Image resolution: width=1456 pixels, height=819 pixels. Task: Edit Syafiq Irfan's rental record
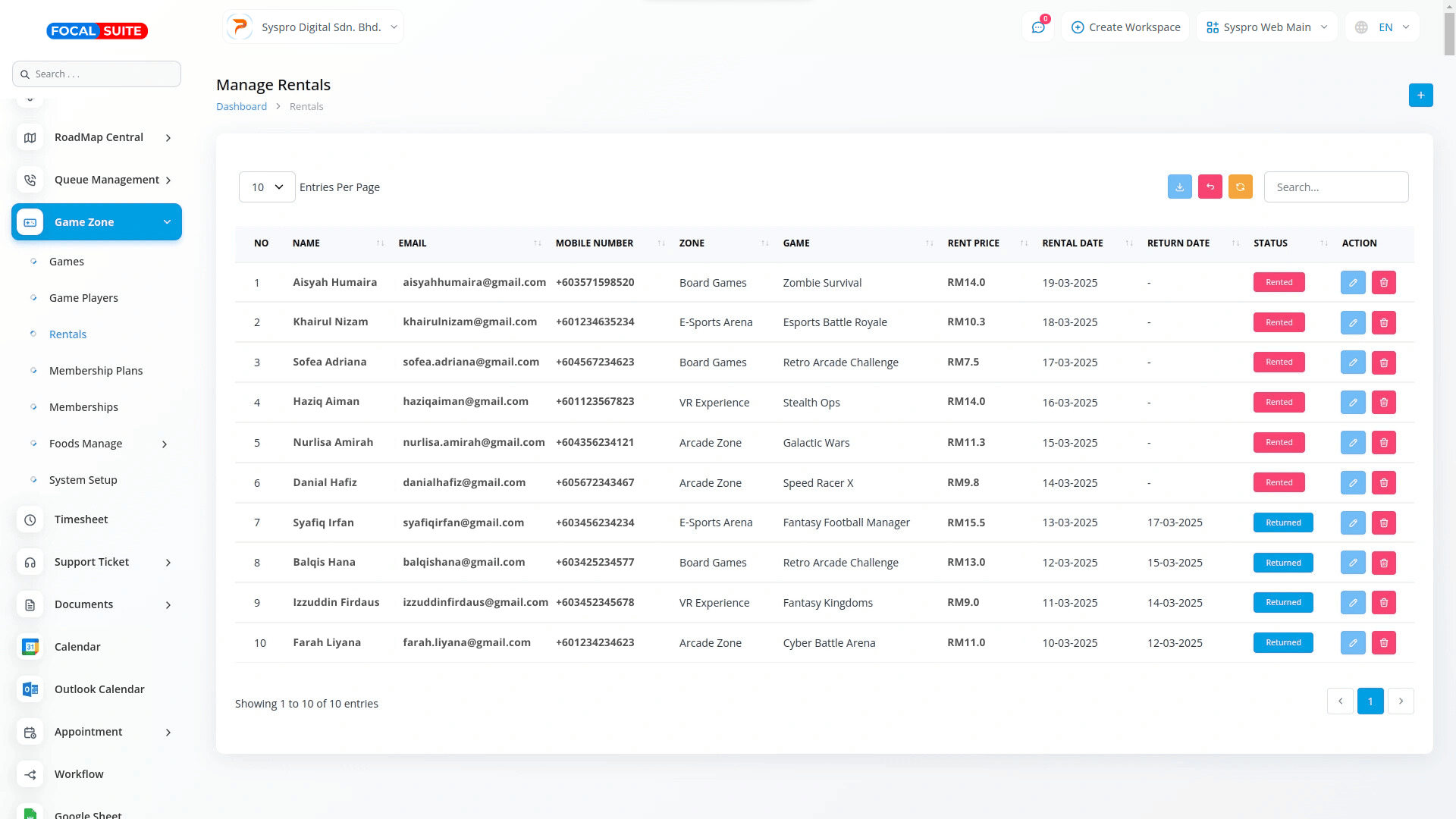click(1352, 522)
